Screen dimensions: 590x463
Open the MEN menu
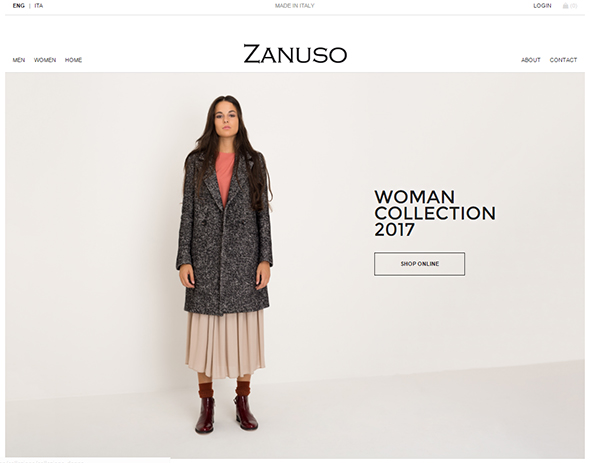[x=19, y=60]
